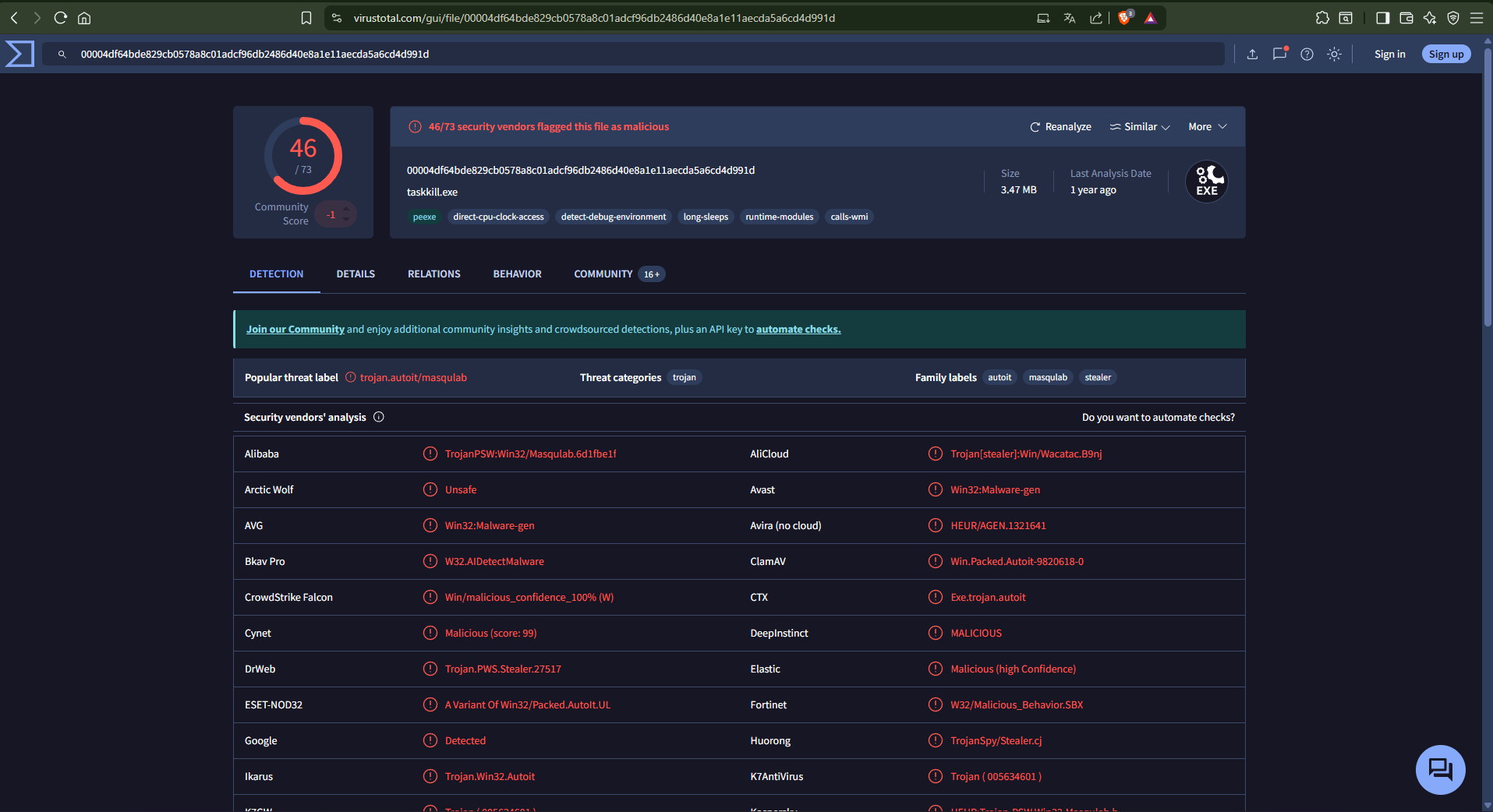Click the install app icon in address bar
The width and height of the screenshot is (1493, 812).
[x=1043, y=17]
